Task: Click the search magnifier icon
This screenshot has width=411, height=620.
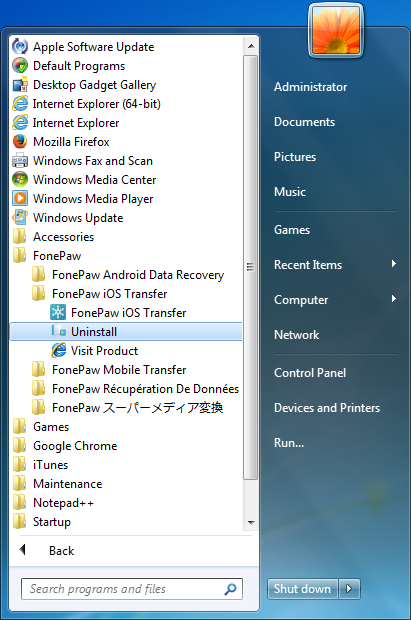Action: click(x=230, y=589)
